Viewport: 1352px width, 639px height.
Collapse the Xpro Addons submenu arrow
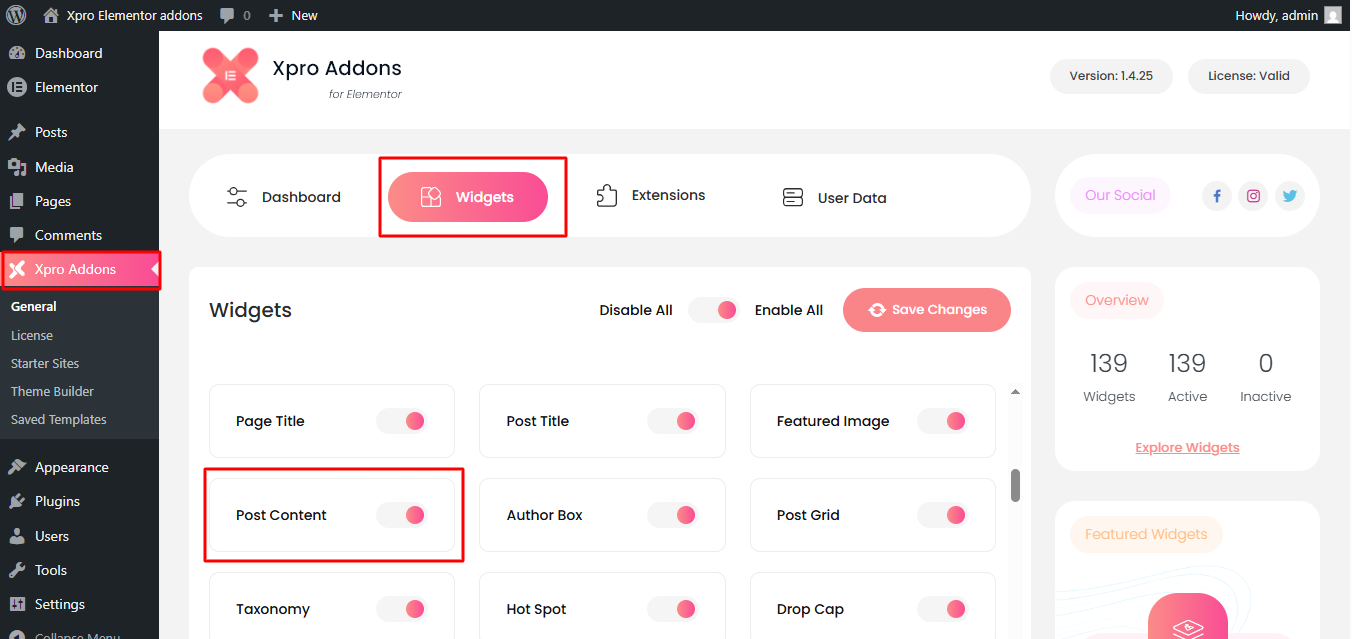(154, 269)
